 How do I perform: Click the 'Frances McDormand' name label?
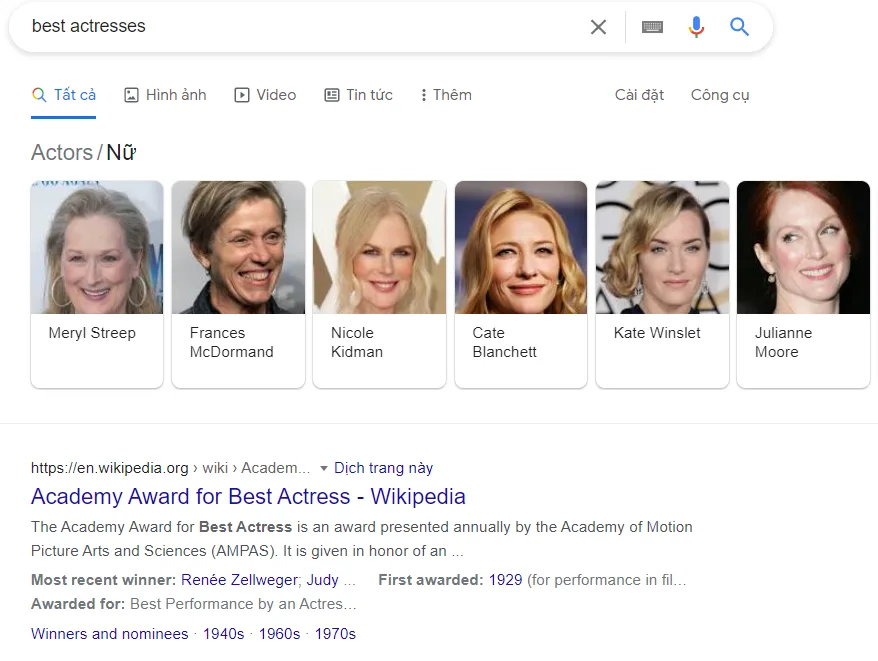[x=231, y=342]
